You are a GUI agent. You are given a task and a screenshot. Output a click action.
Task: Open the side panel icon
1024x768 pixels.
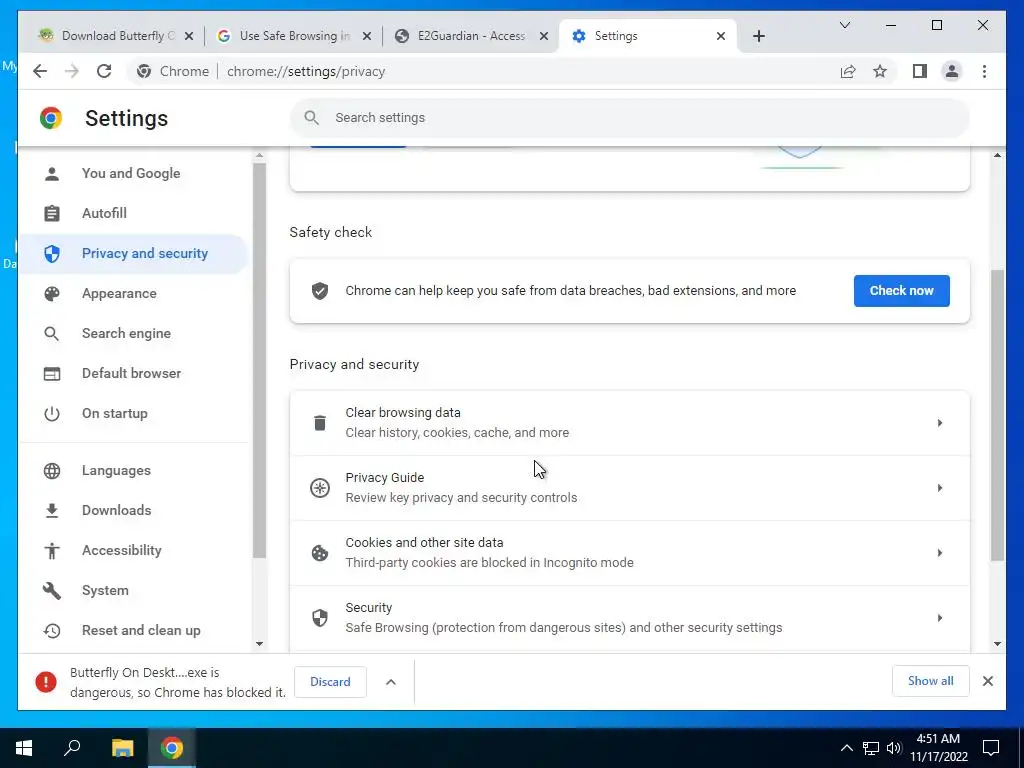[x=920, y=71]
